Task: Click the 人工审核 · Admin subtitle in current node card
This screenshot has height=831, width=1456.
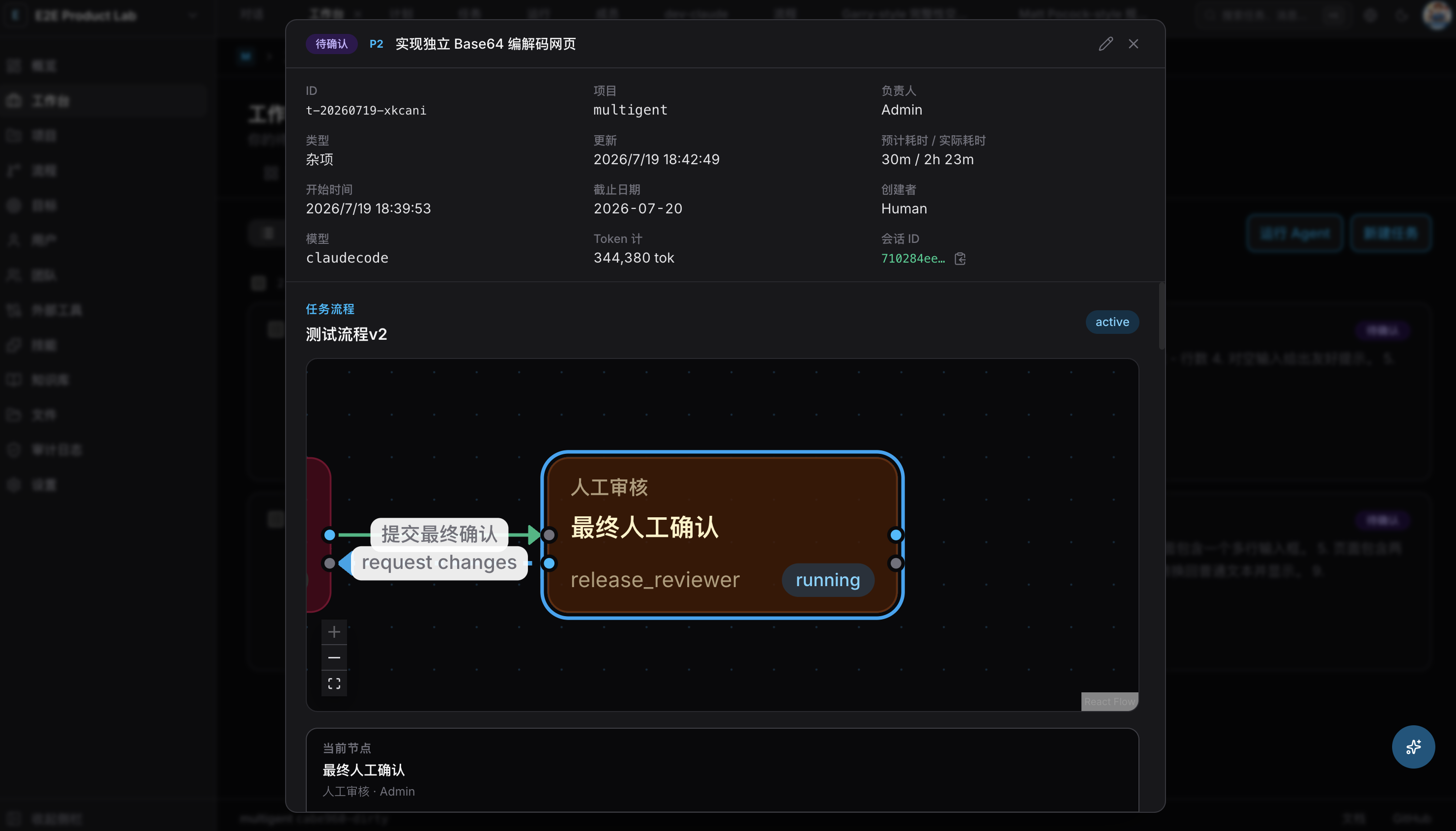Action: tap(369, 791)
